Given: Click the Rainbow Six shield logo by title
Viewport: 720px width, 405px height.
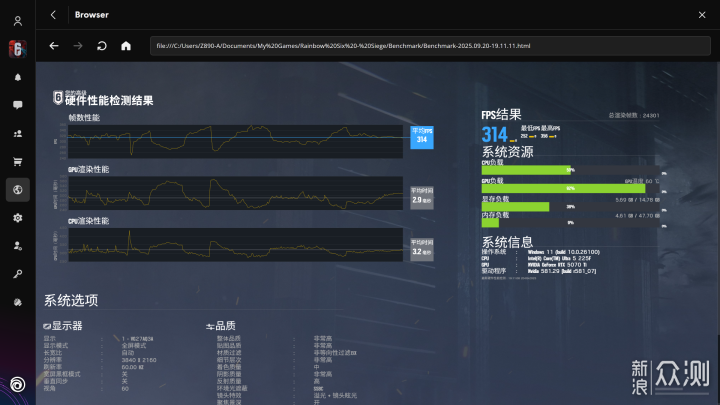Looking at the screenshot, I should click(58, 97).
